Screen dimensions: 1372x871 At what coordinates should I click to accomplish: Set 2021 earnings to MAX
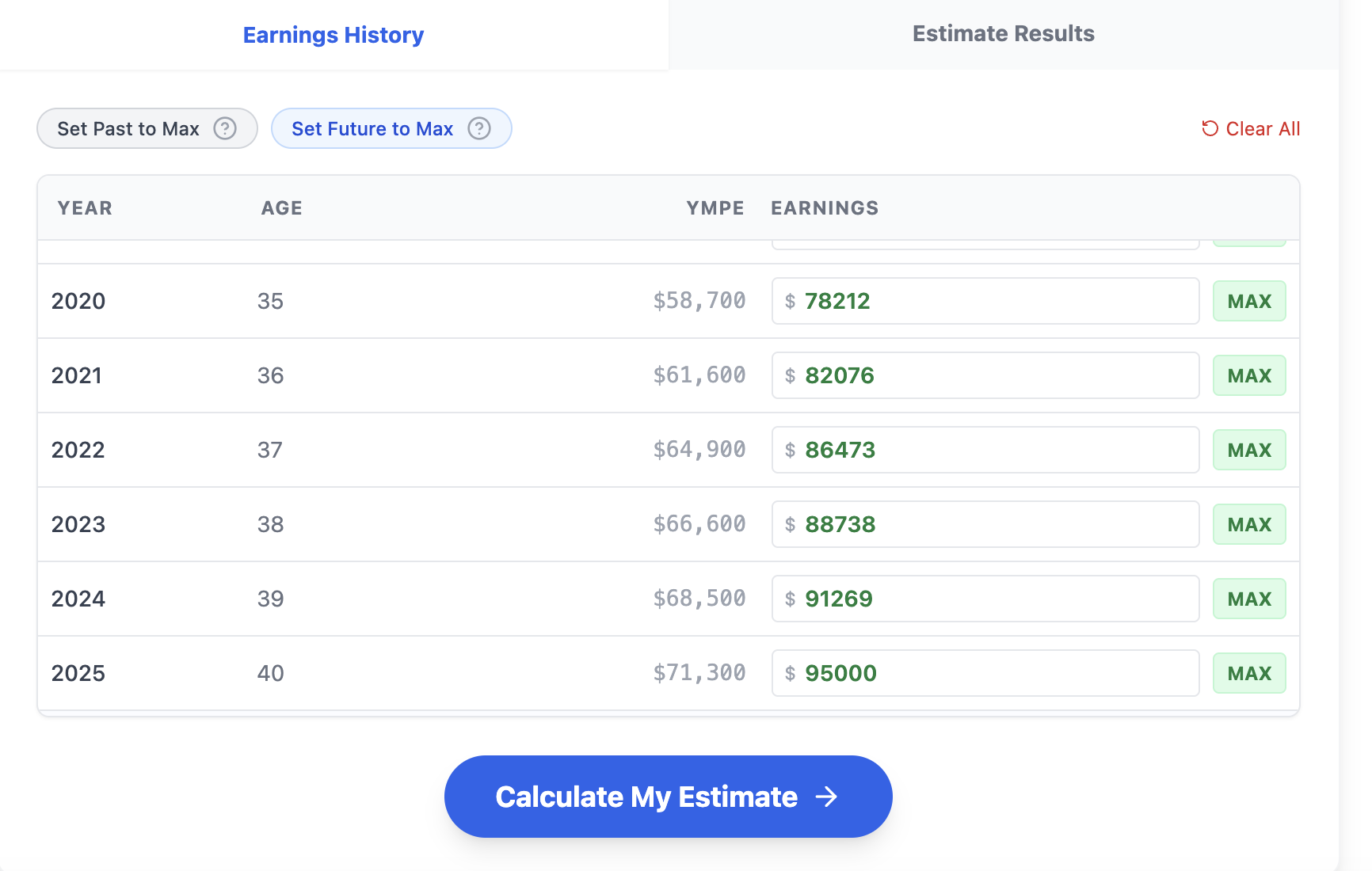[1249, 375]
